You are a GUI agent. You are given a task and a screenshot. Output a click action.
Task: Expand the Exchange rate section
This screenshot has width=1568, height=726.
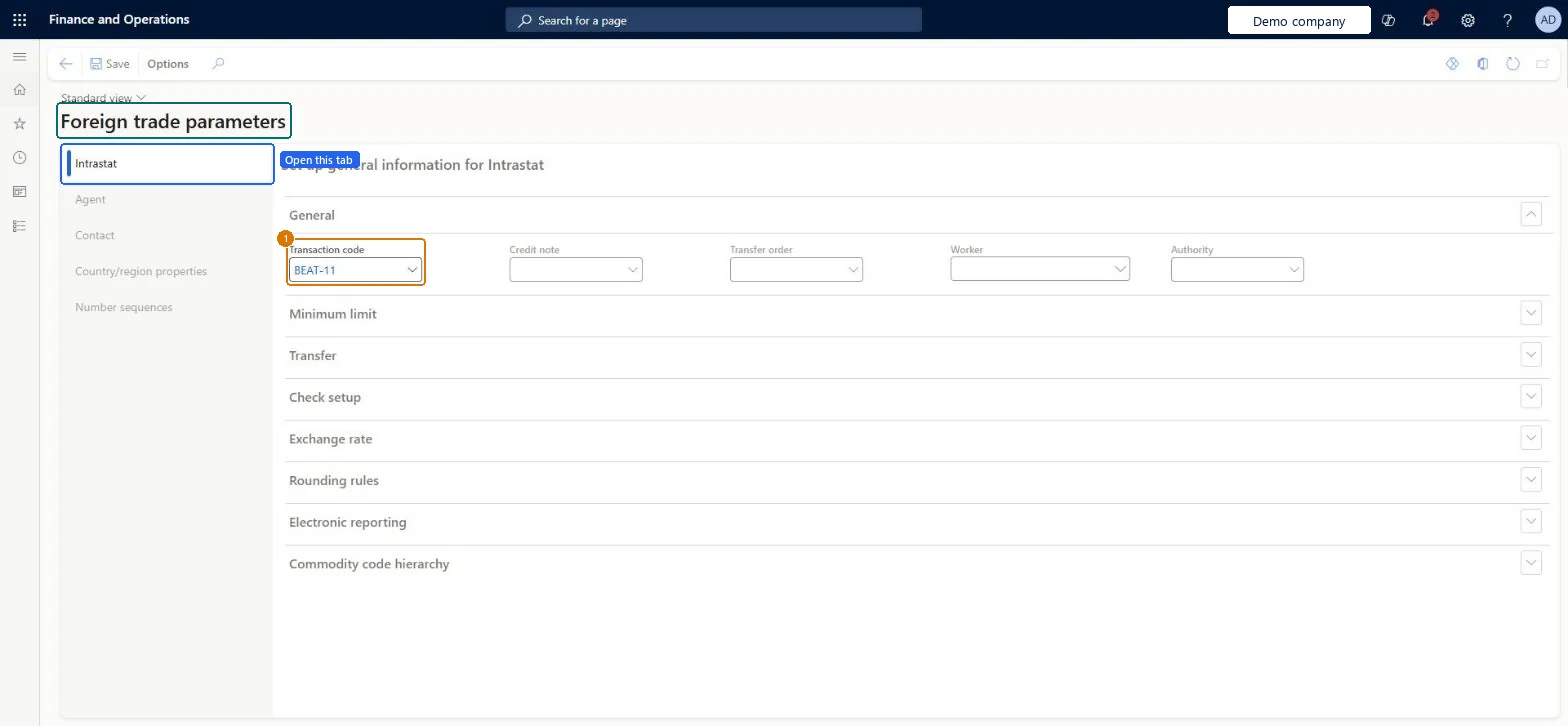pos(1531,439)
